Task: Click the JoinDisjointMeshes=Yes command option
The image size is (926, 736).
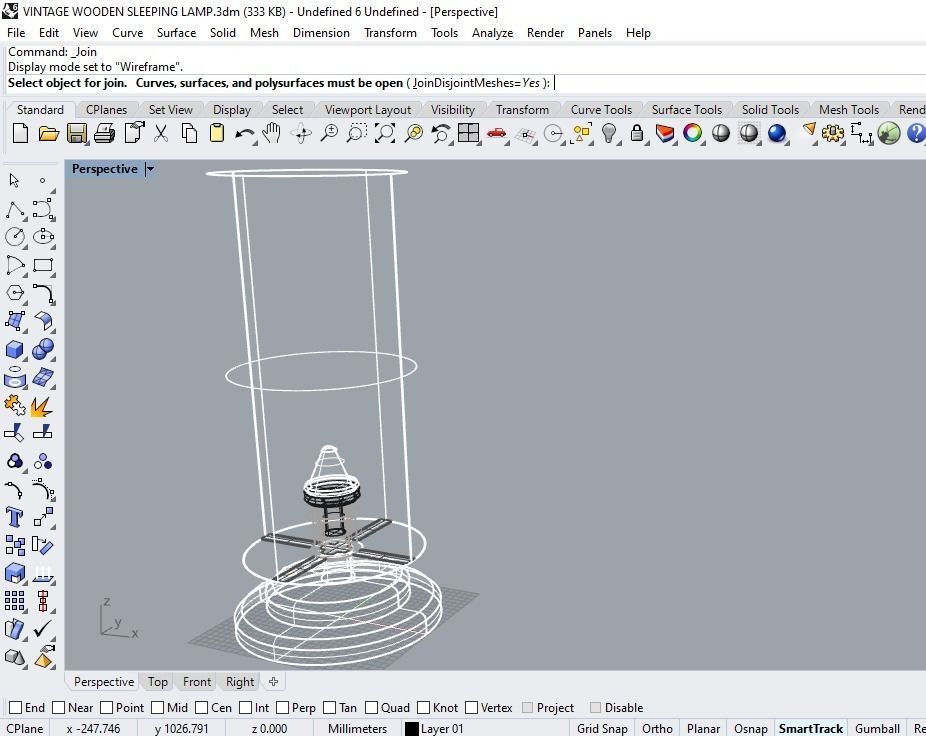Action: [477, 83]
